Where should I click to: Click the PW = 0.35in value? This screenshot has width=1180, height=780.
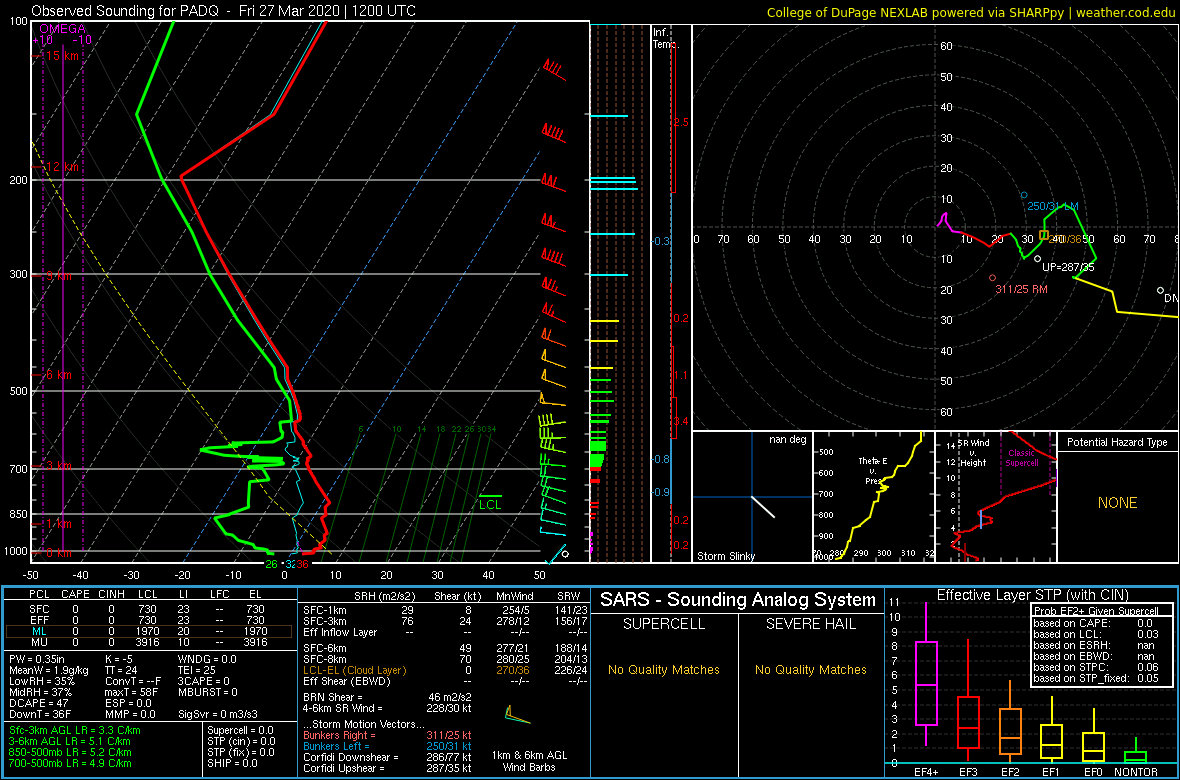pyautogui.click(x=40, y=660)
